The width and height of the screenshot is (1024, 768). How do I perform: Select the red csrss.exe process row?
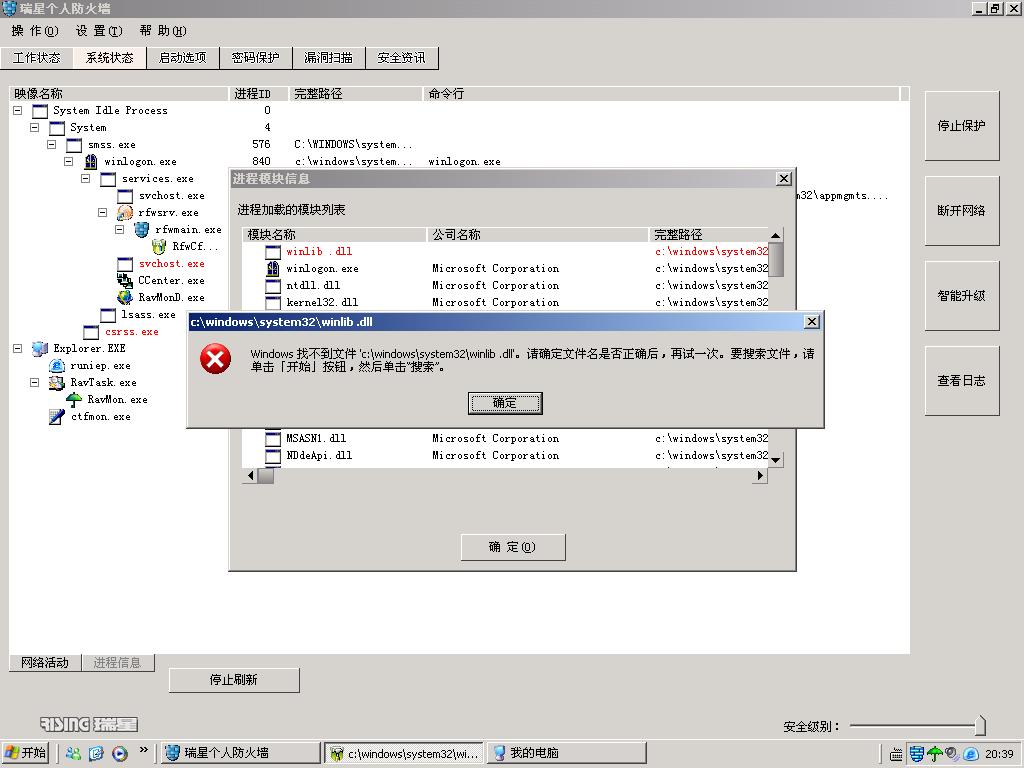coord(132,331)
